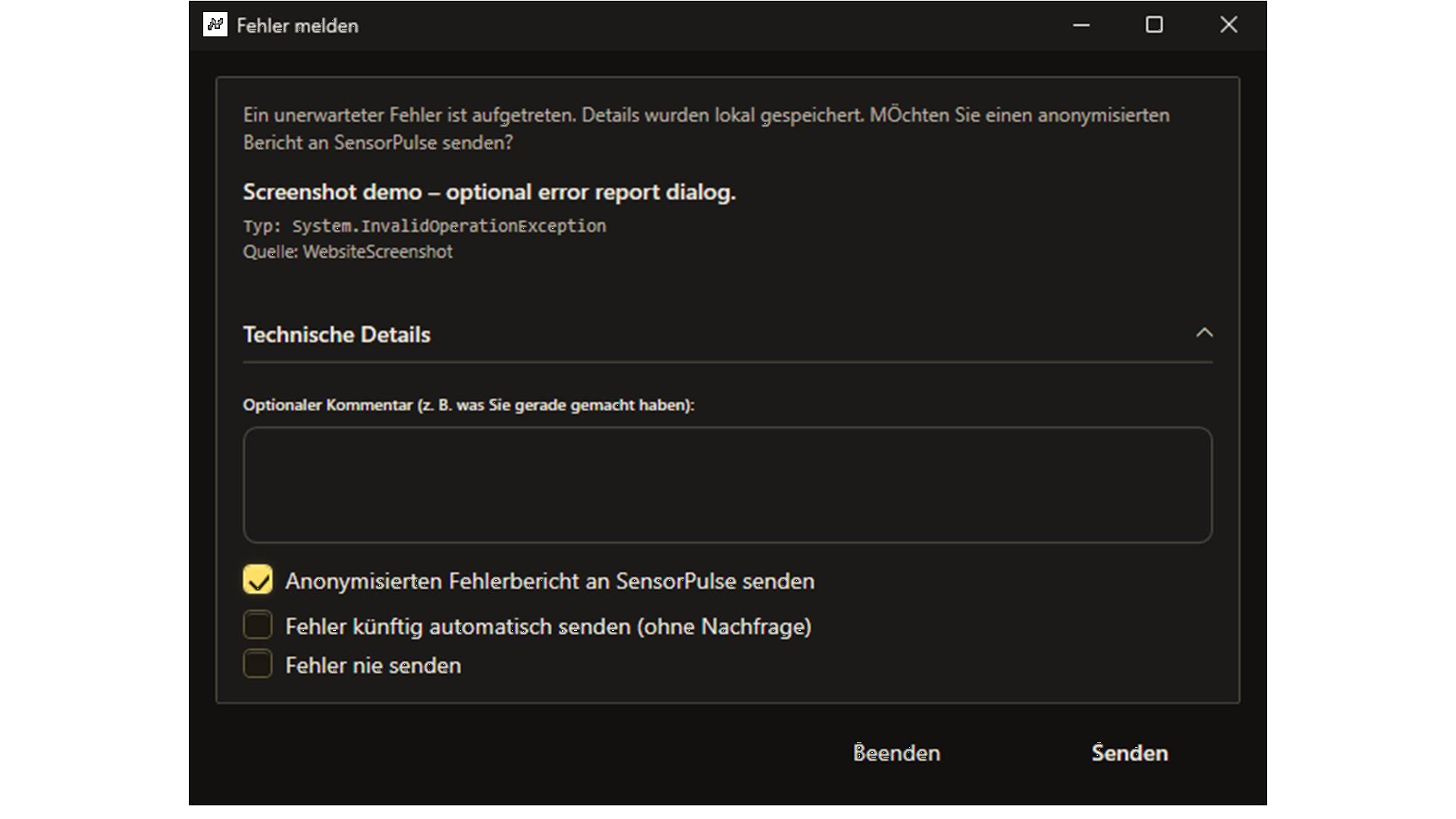Tick the Fehler nie senden checkbox
1456x819 pixels.
coord(258,664)
